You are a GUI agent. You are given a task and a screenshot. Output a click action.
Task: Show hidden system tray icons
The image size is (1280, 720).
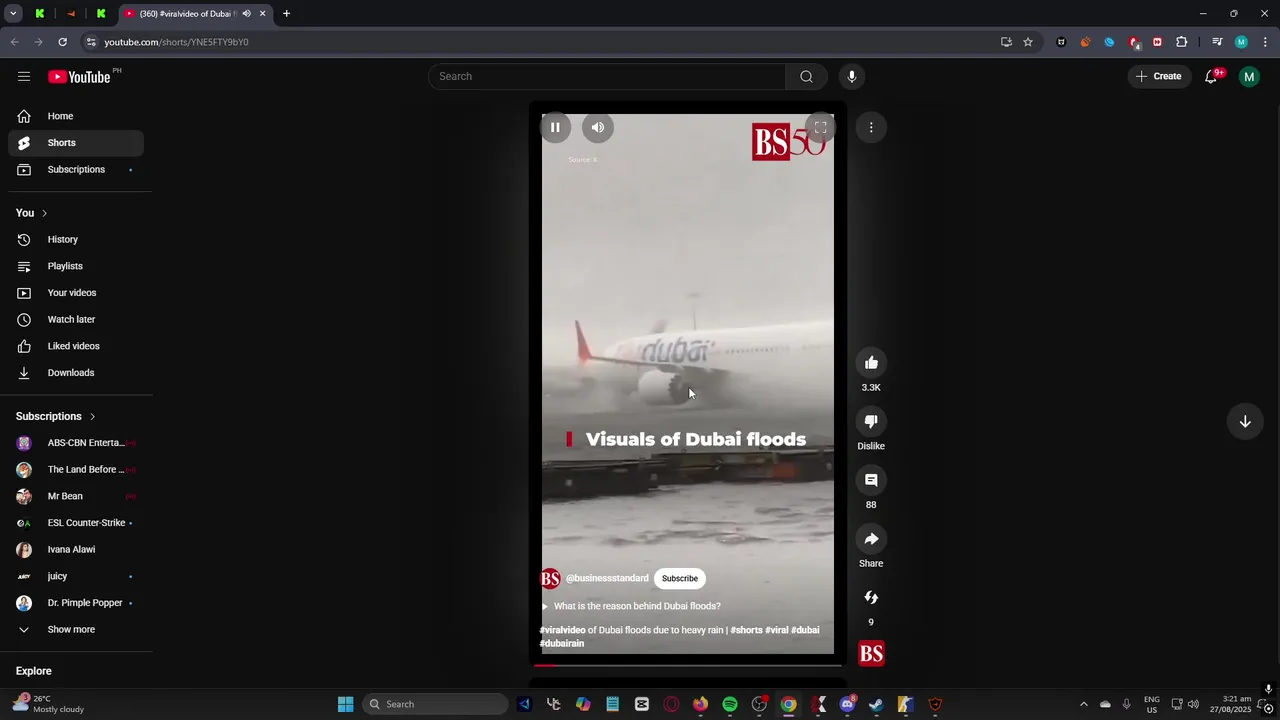(x=1083, y=704)
